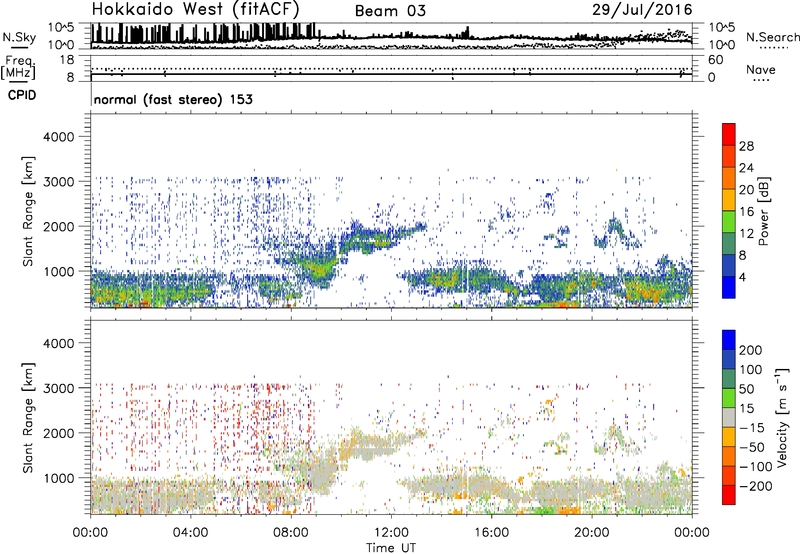The image size is (800, 554).
Task: Select the "N.Sky" legend label
Action: tap(19, 37)
